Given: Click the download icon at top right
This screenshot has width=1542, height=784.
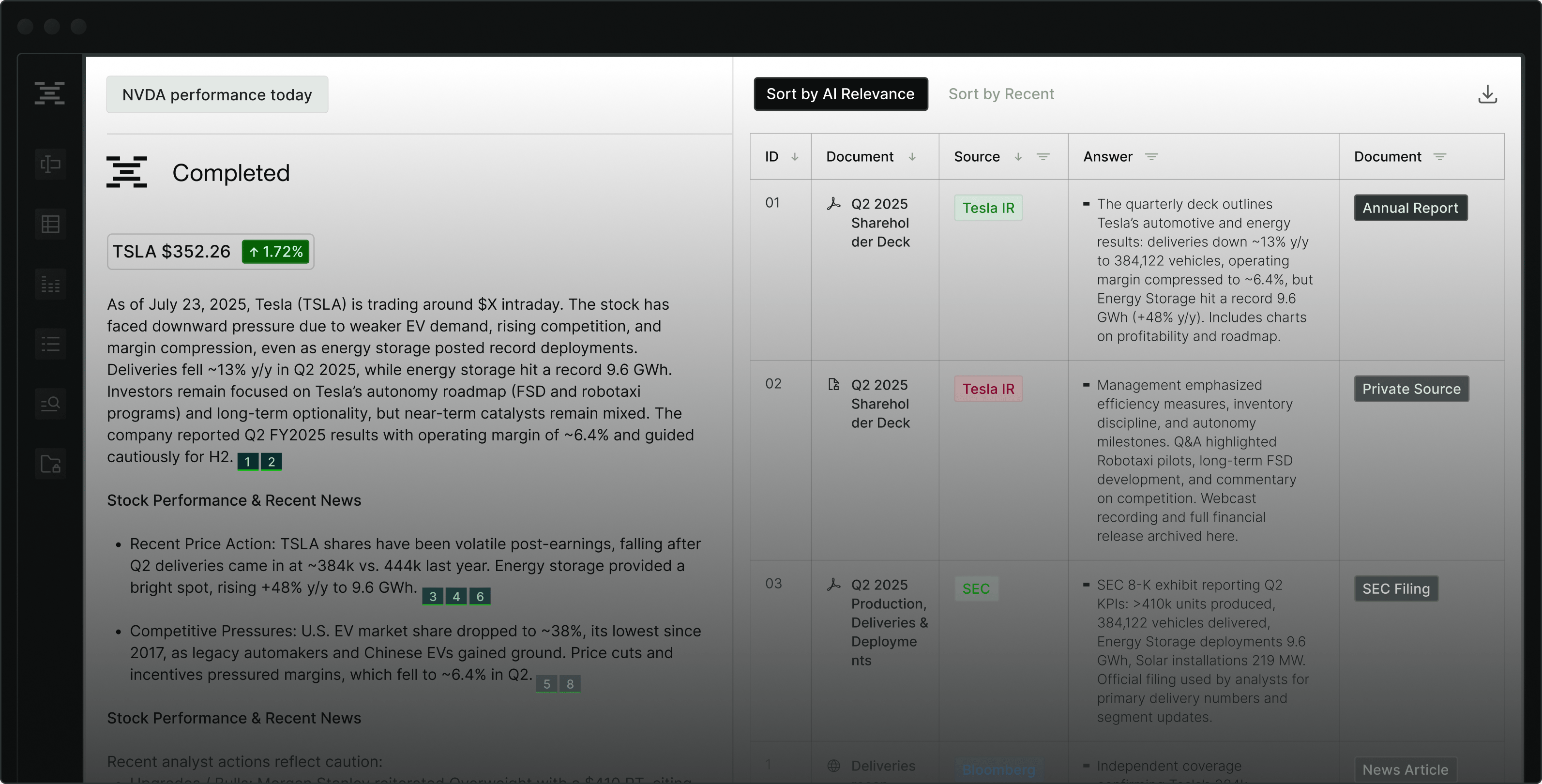Looking at the screenshot, I should click(1487, 94).
